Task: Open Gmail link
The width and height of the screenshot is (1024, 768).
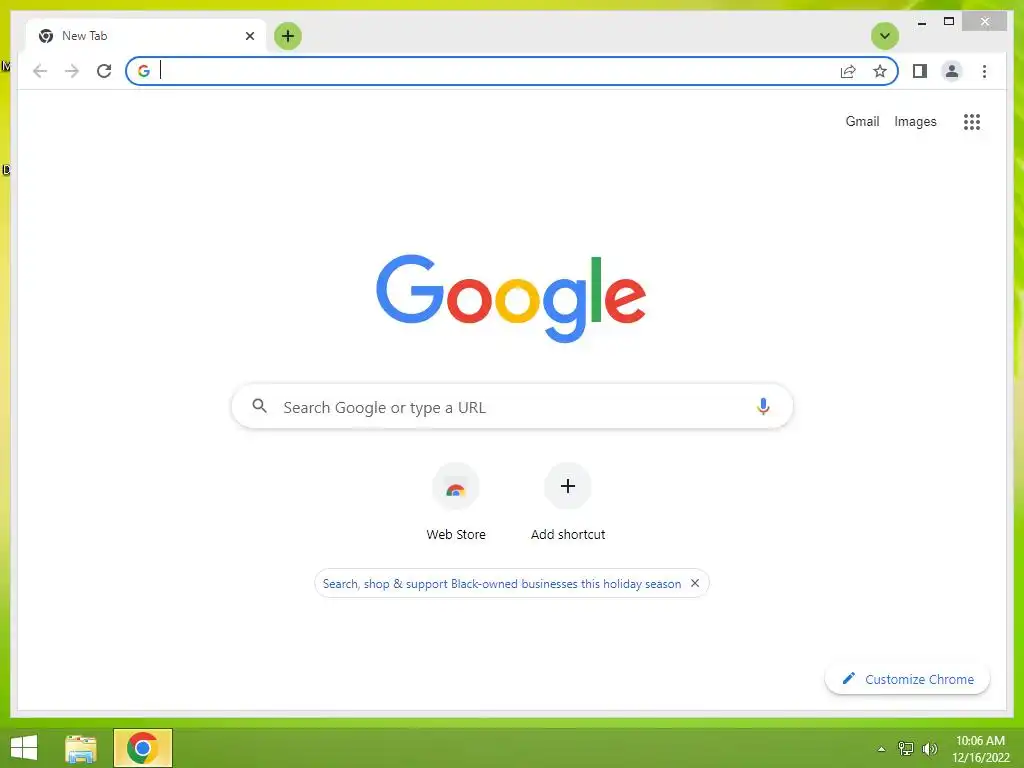Action: (x=862, y=121)
